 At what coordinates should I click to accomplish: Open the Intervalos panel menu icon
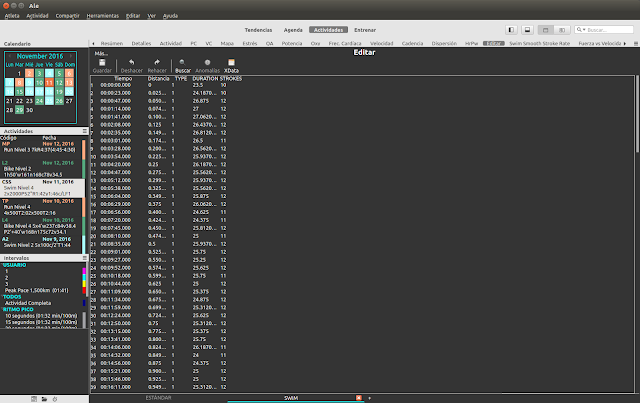pyautogui.click(x=84, y=258)
